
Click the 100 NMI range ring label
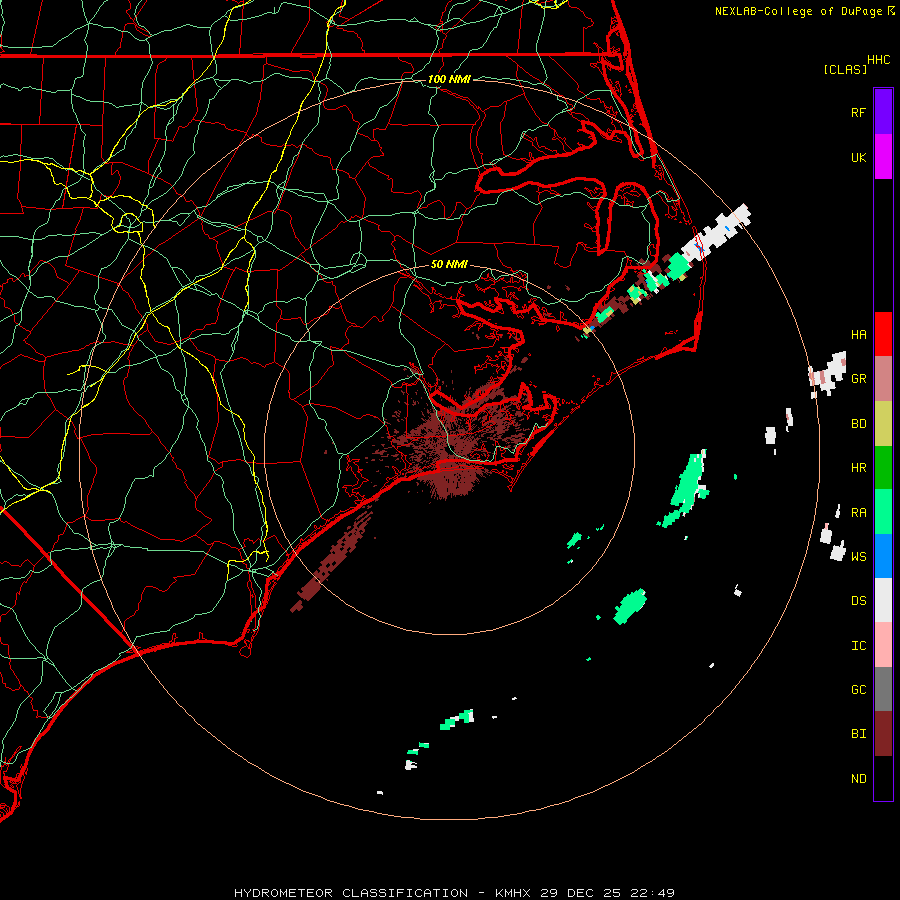449,79
